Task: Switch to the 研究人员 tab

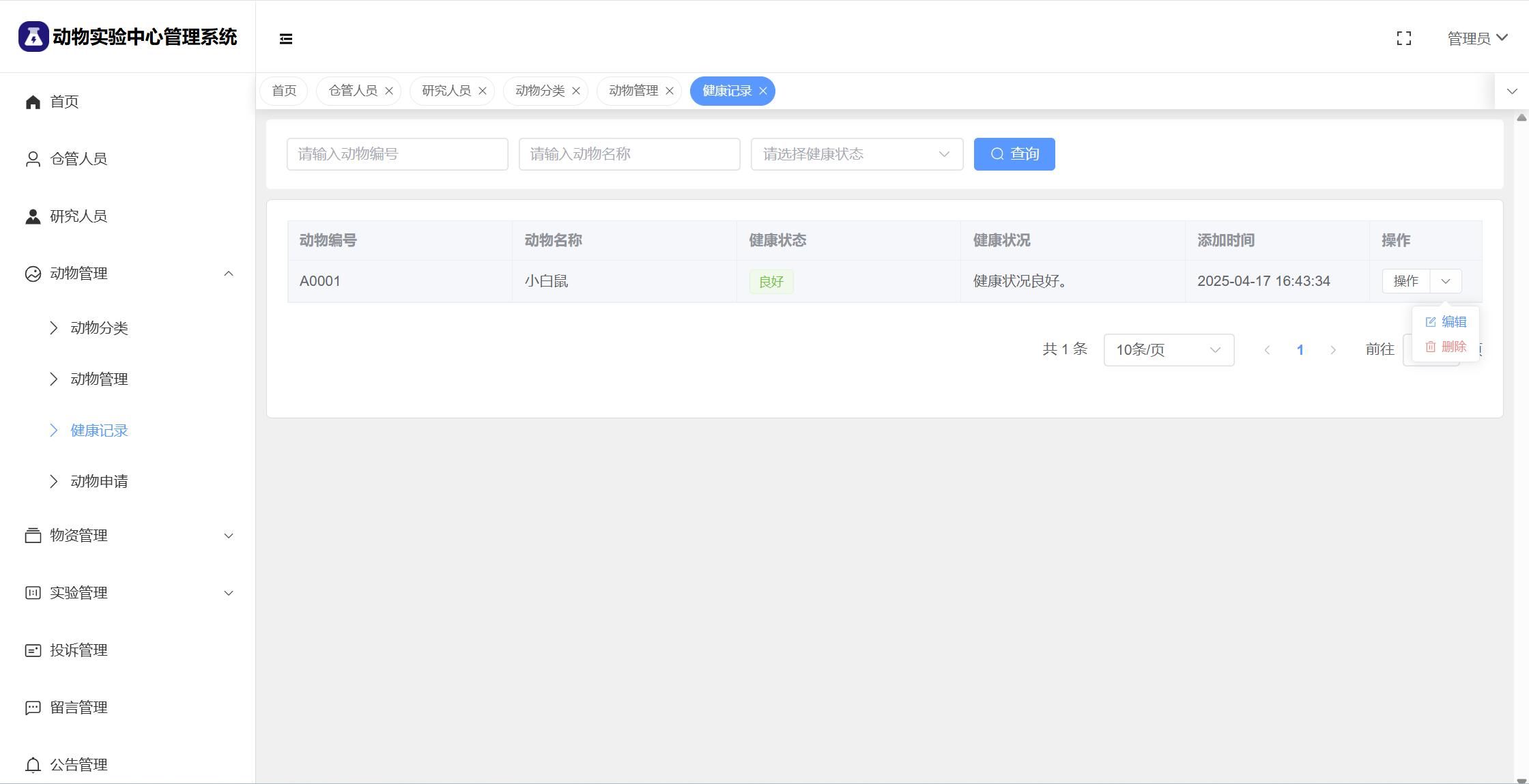Action: click(446, 91)
